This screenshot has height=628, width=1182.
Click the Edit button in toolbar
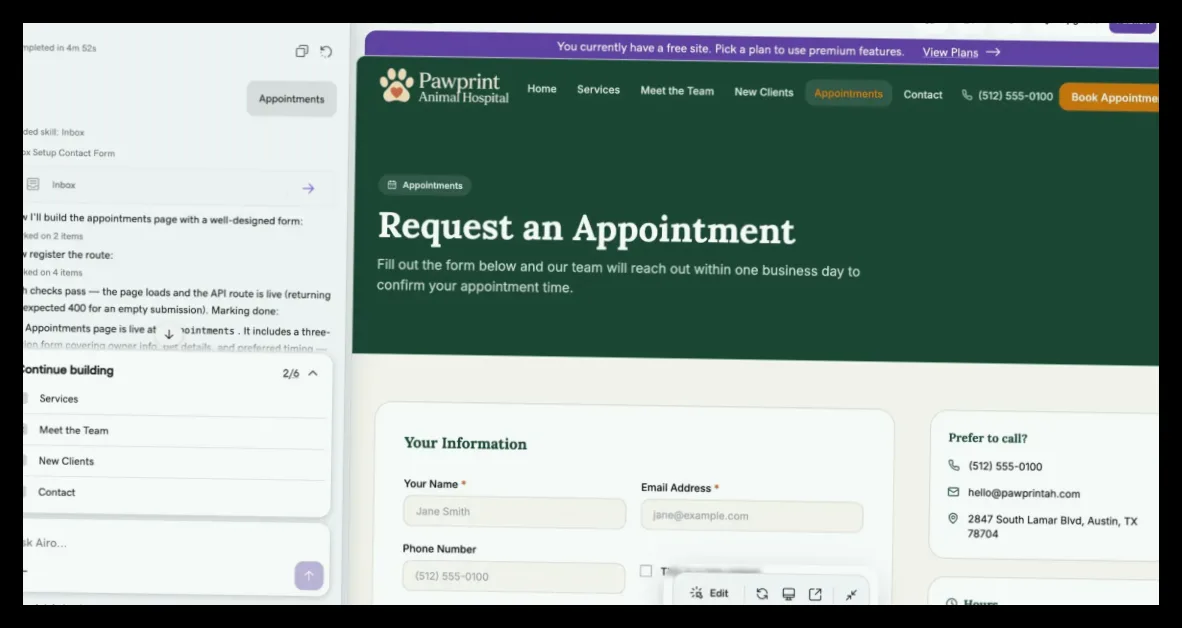click(709, 593)
